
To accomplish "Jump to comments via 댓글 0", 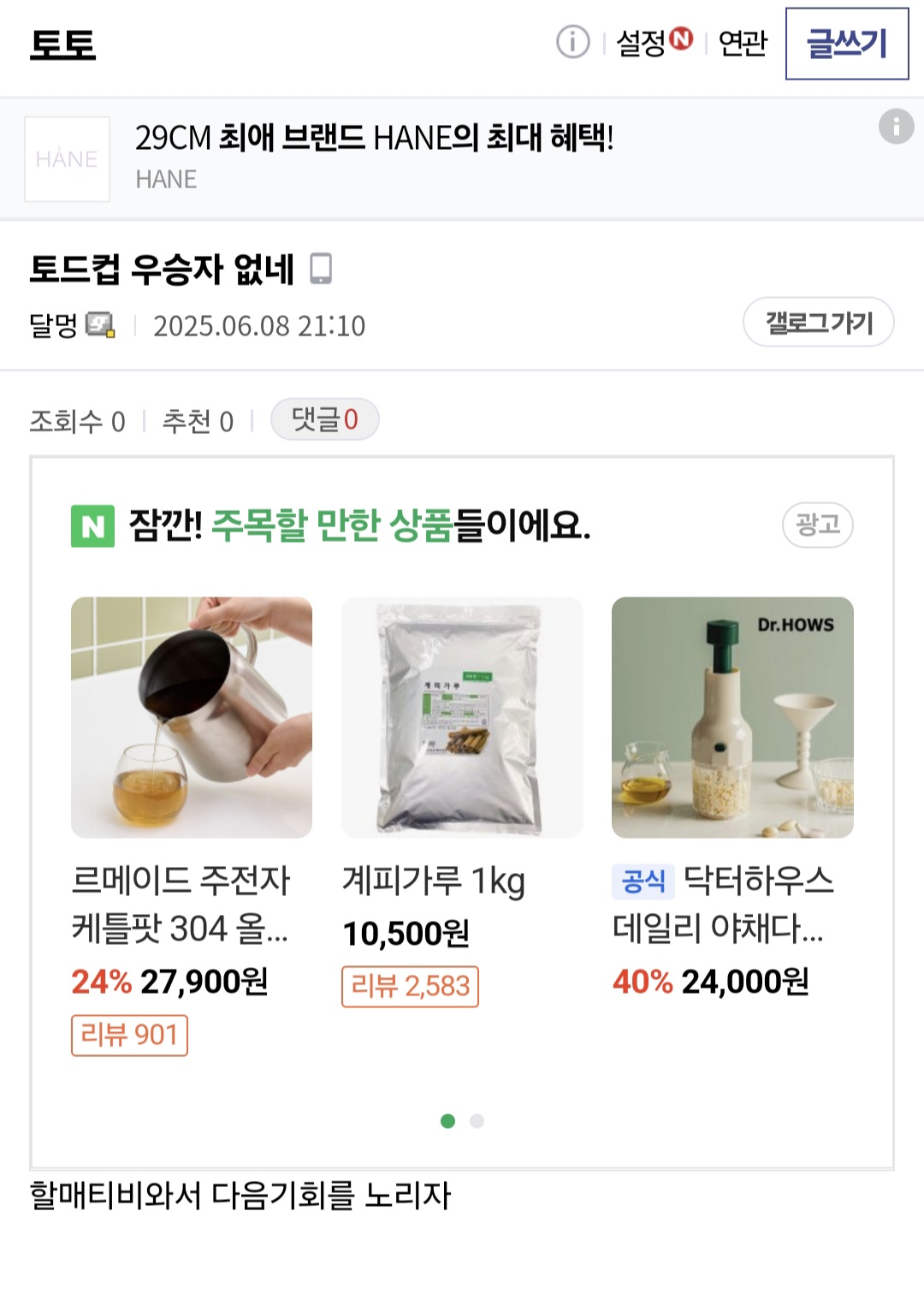I will coord(324,419).
